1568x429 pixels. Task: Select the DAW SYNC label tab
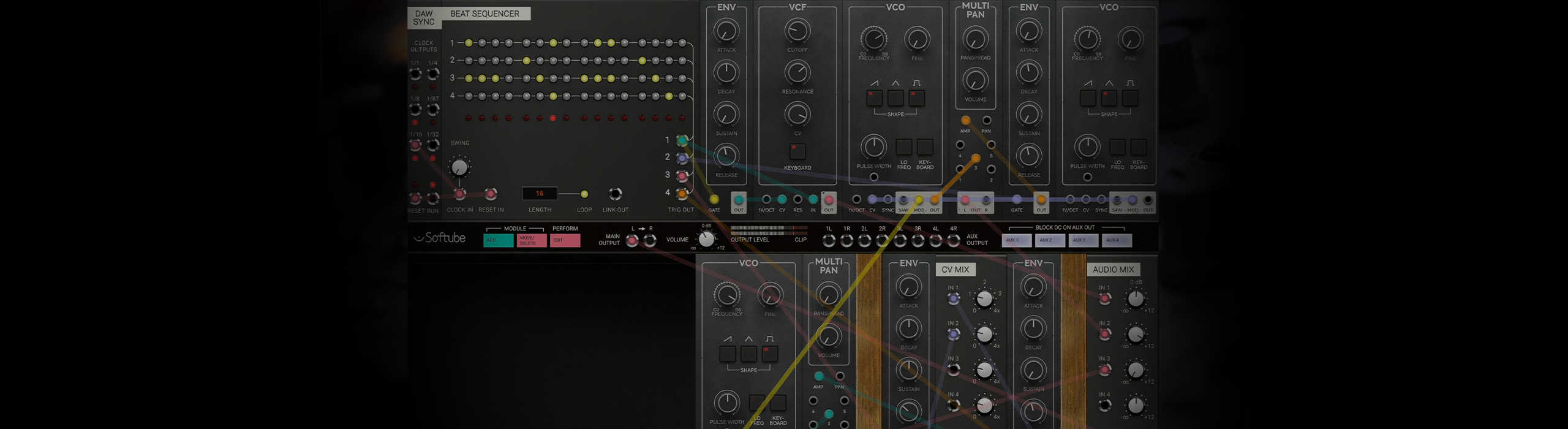[424, 18]
